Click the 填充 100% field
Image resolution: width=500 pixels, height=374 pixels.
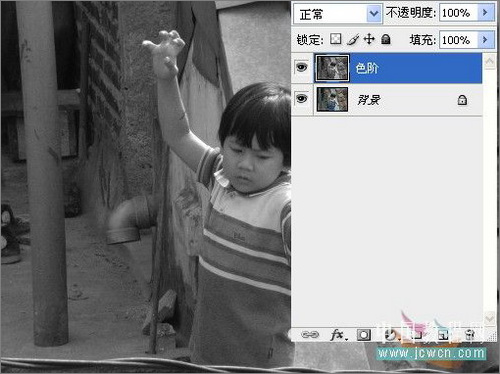459,40
